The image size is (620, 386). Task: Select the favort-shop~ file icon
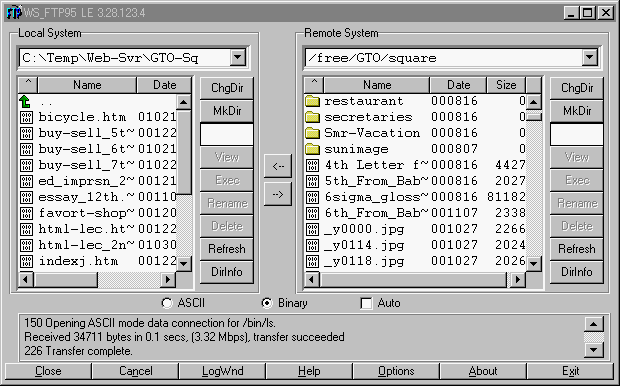[x=26, y=213]
